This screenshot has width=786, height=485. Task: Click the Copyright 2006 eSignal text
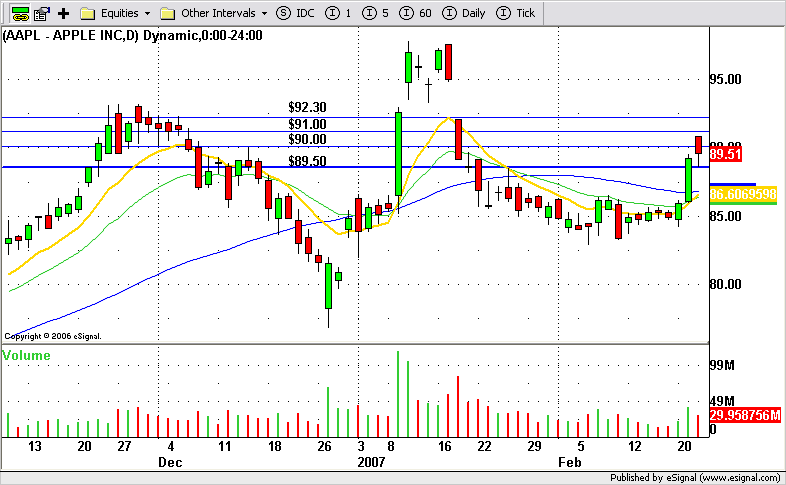(53, 336)
